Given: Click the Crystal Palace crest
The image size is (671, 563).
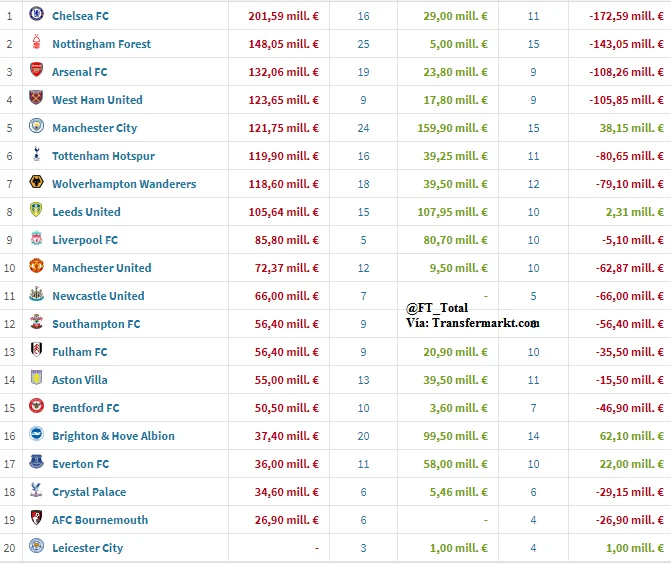Looking at the screenshot, I should click(36, 490).
